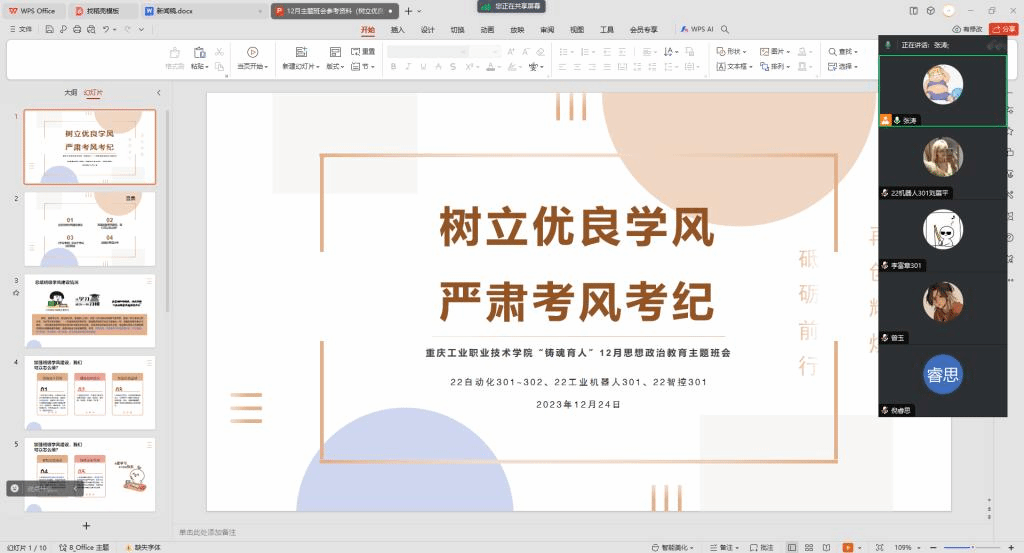Select slide 4 thumbnail
Image resolution: width=1024 pixels, height=553 pixels.
tap(90, 392)
